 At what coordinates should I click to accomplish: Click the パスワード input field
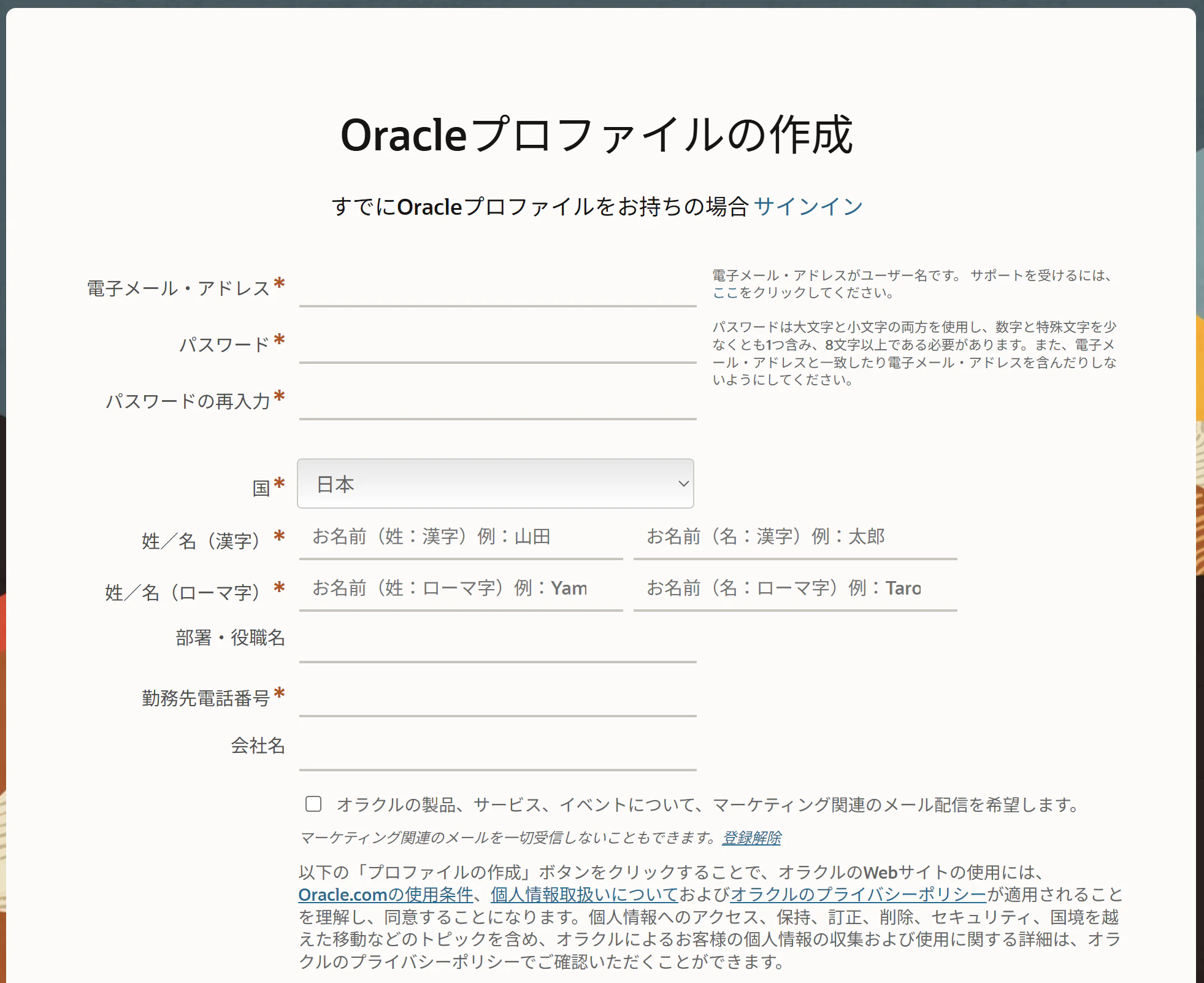(497, 345)
